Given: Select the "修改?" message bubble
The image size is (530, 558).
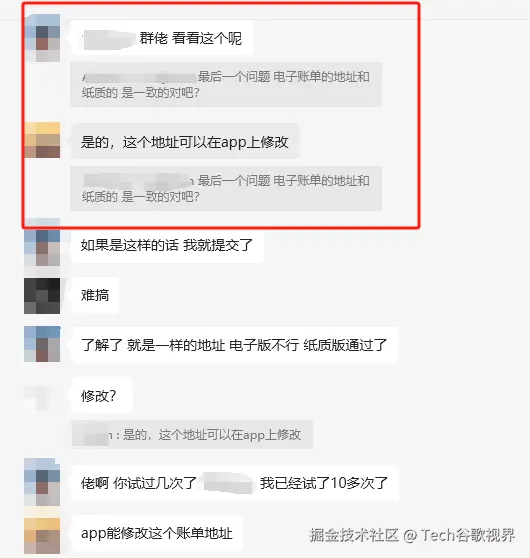Looking at the screenshot, I should (x=102, y=395).
